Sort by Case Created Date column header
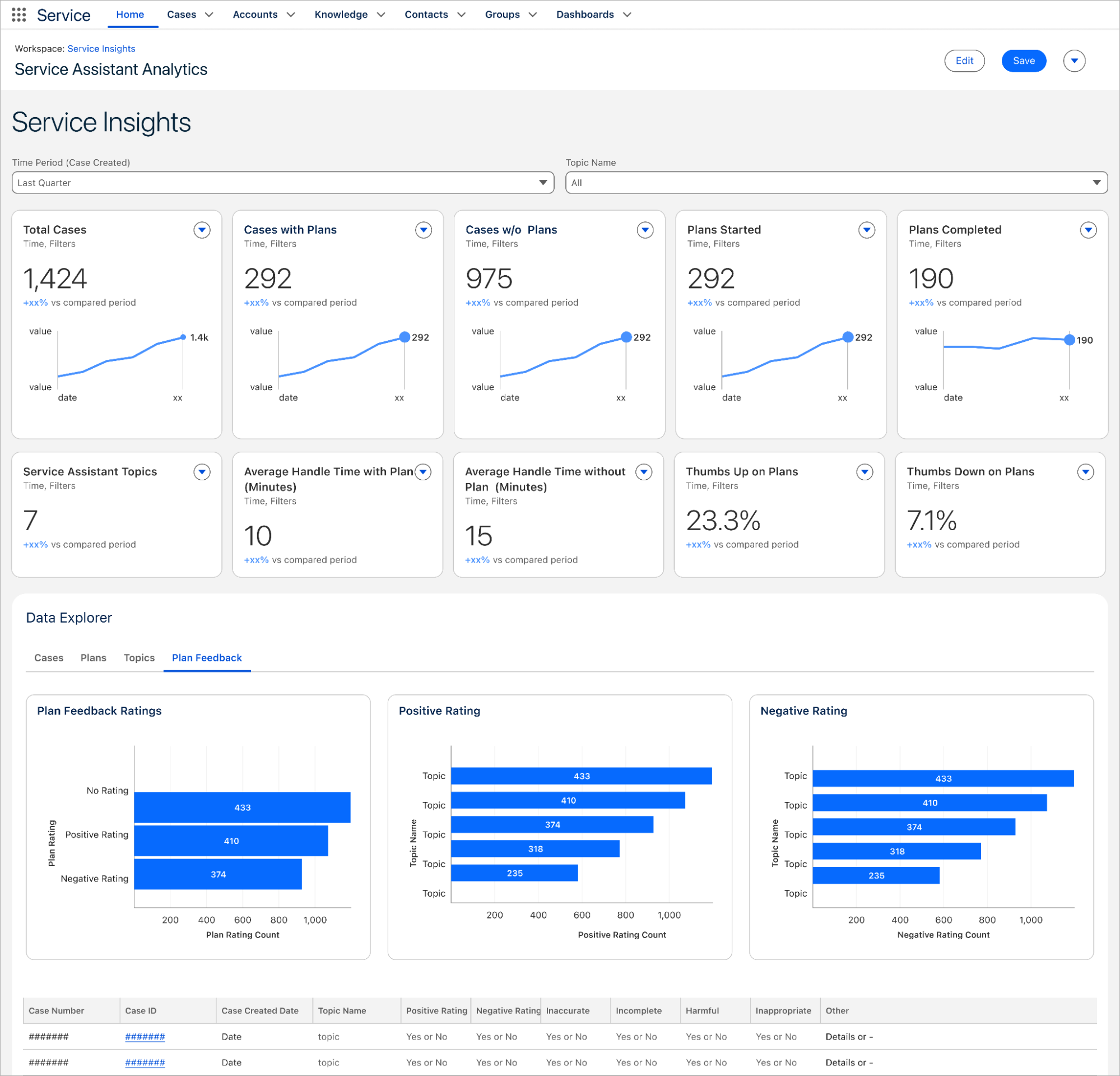Screen dimensions: 1120x1076 pyautogui.click(x=264, y=1012)
